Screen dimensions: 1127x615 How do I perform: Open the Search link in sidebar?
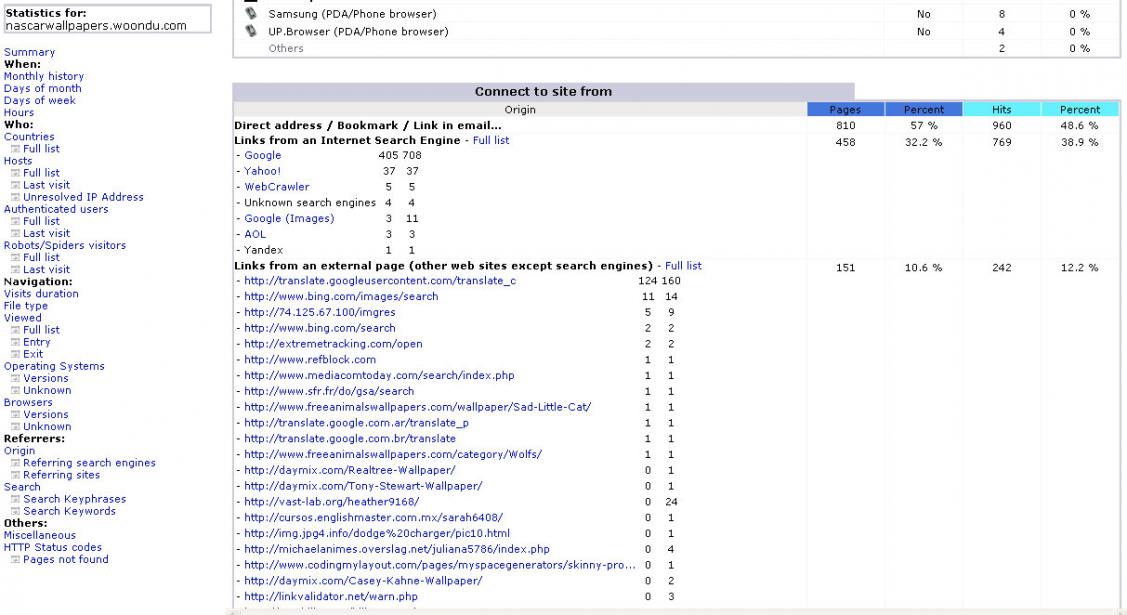pos(22,486)
